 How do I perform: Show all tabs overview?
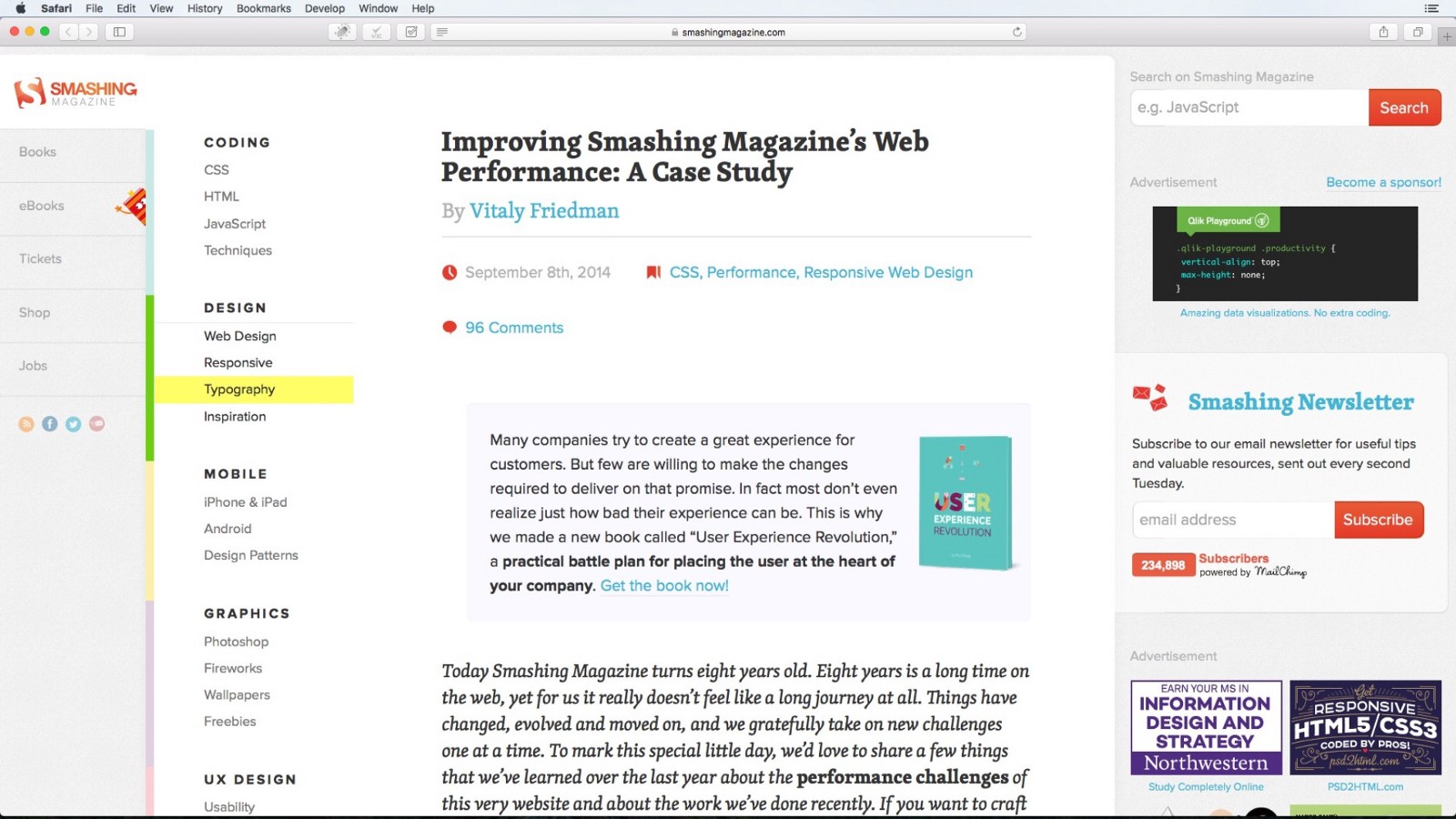1418,32
